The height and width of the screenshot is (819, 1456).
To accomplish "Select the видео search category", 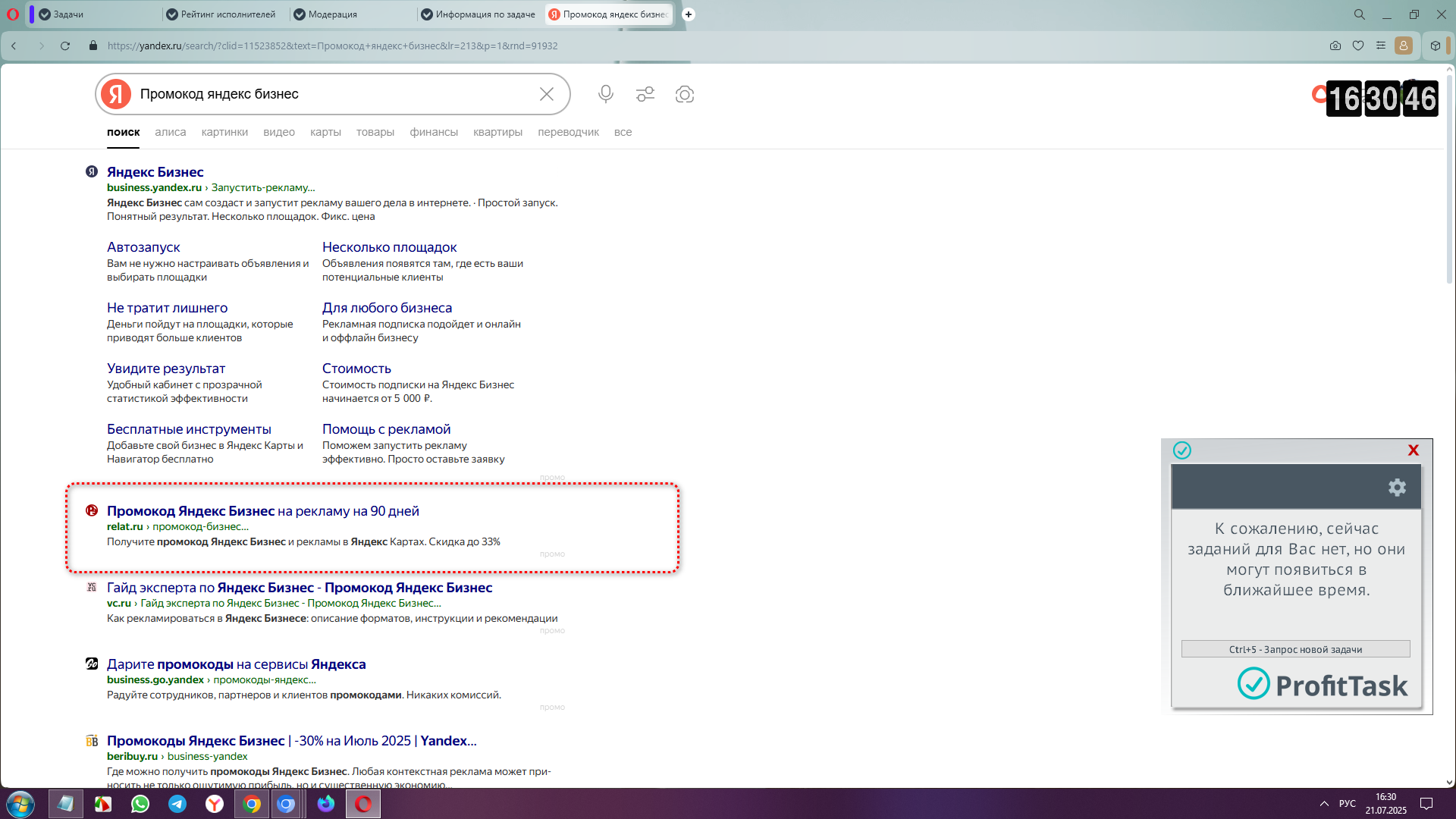I will pos(279,132).
